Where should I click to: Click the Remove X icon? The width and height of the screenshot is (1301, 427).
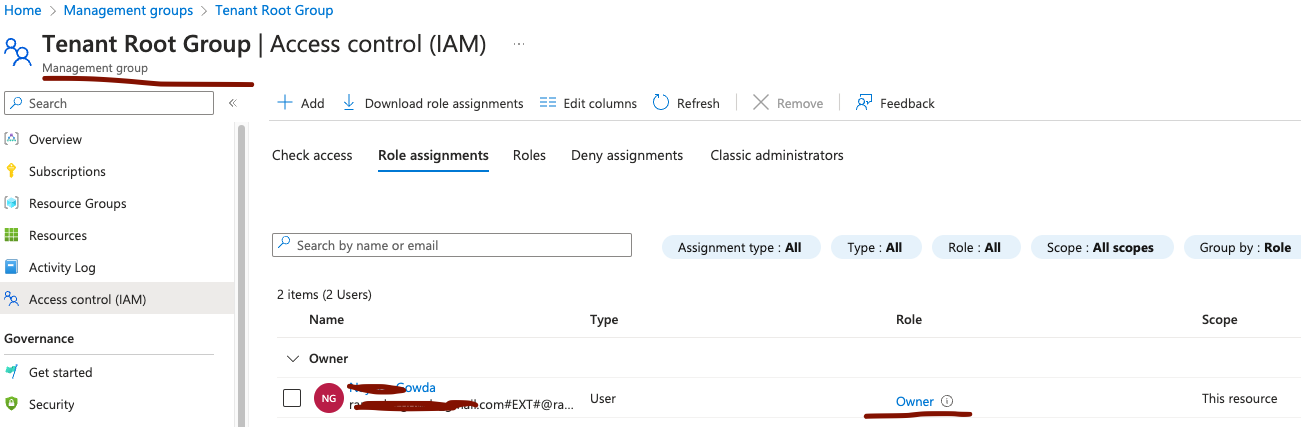point(761,103)
